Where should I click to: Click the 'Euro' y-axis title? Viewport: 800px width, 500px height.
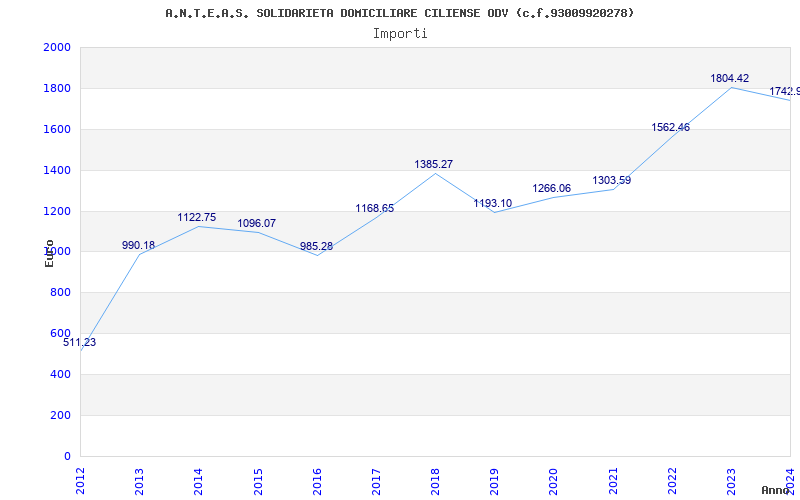49,254
